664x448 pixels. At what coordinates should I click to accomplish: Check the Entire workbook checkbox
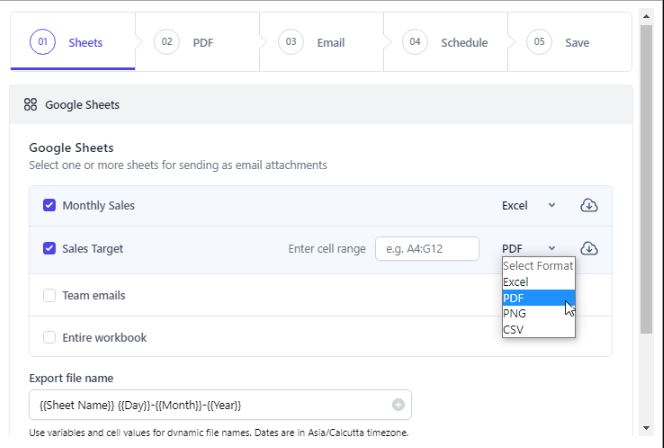click(x=49, y=337)
